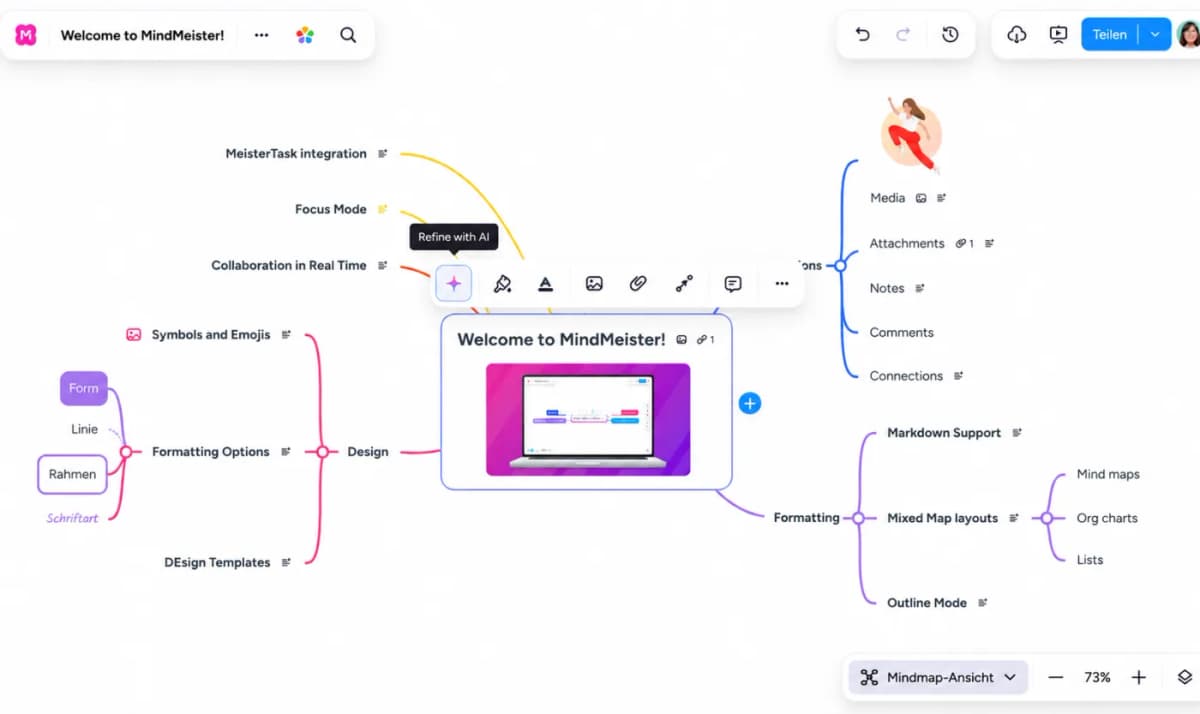Select the Org charts topic
The image size is (1200, 714).
[1107, 518]
